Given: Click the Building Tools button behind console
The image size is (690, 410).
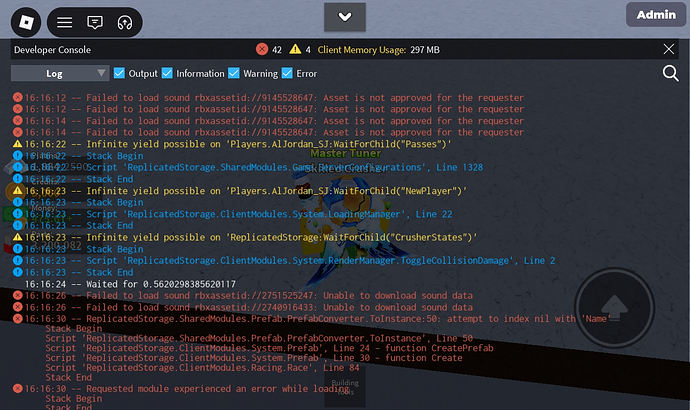Looking at the screenshot, I should coord(345,387).
